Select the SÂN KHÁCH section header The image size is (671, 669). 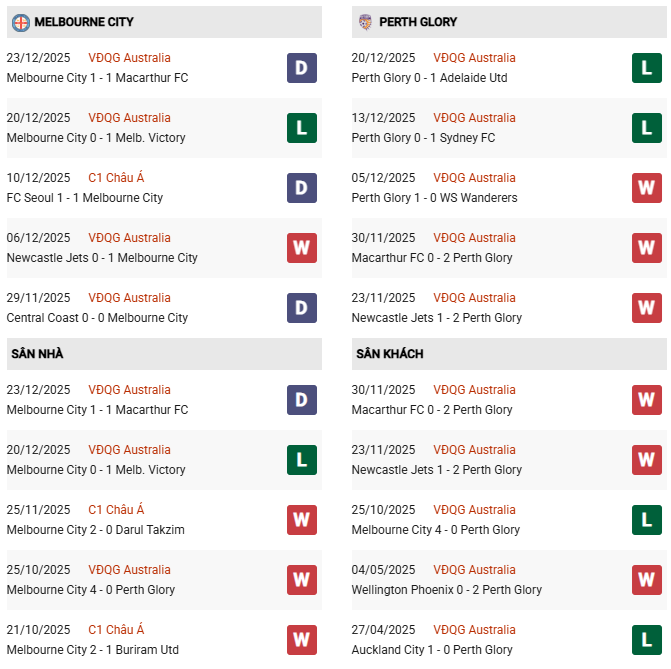click(389, 354)
